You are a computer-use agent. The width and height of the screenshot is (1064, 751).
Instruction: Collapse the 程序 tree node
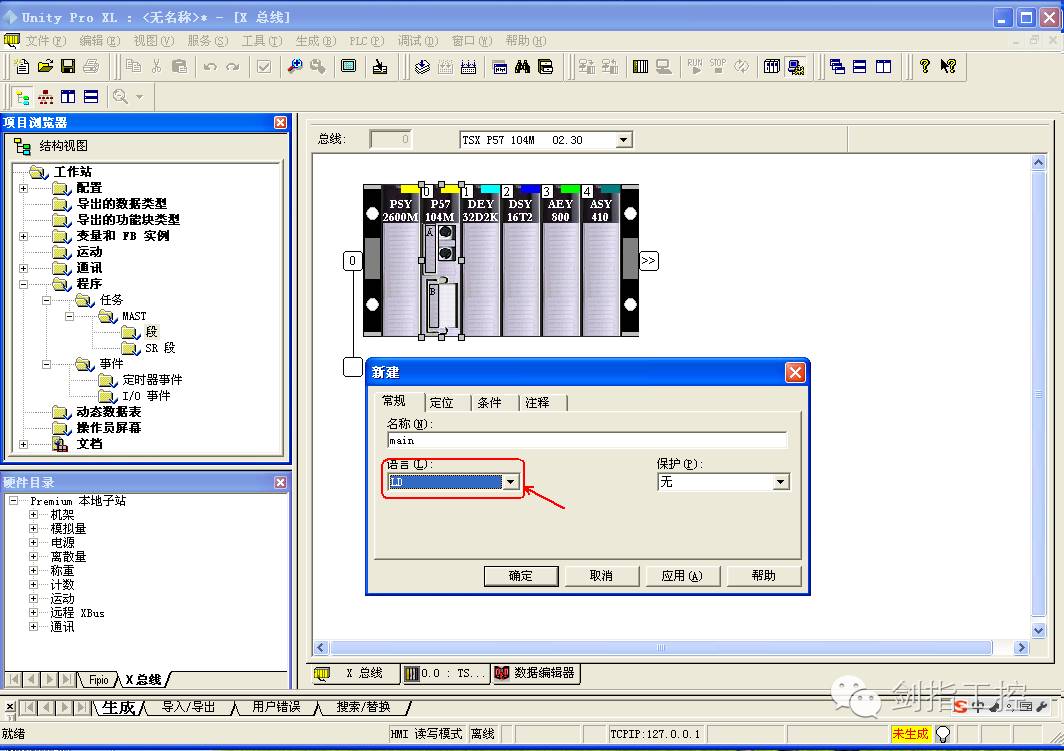24,284
